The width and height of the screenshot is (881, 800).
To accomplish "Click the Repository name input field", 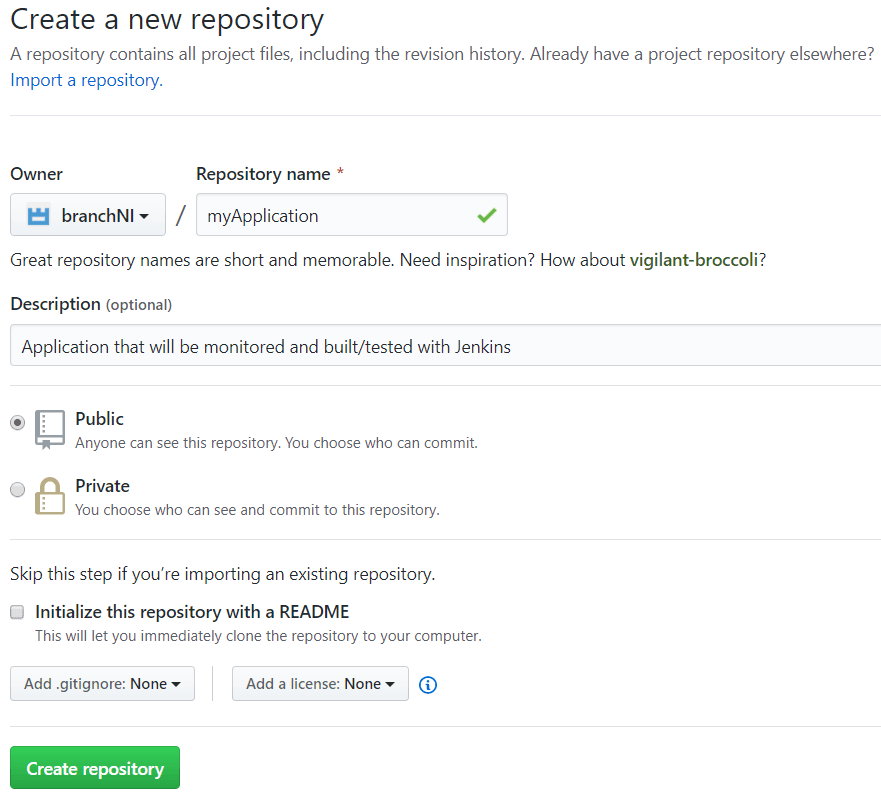I will click(350, 214).
